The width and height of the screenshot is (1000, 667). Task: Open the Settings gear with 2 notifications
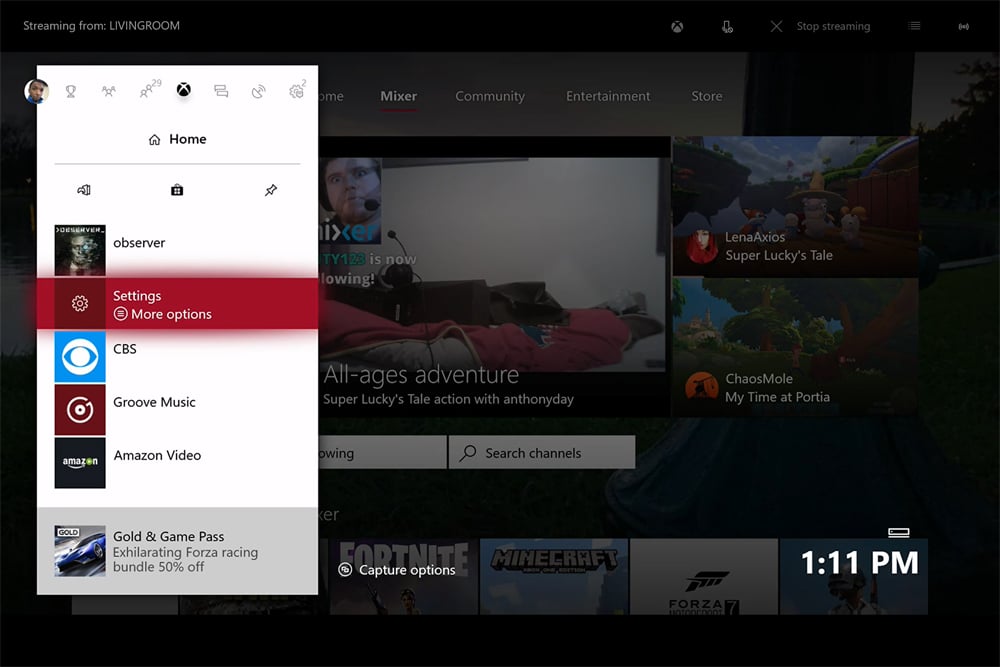[297, 90]
